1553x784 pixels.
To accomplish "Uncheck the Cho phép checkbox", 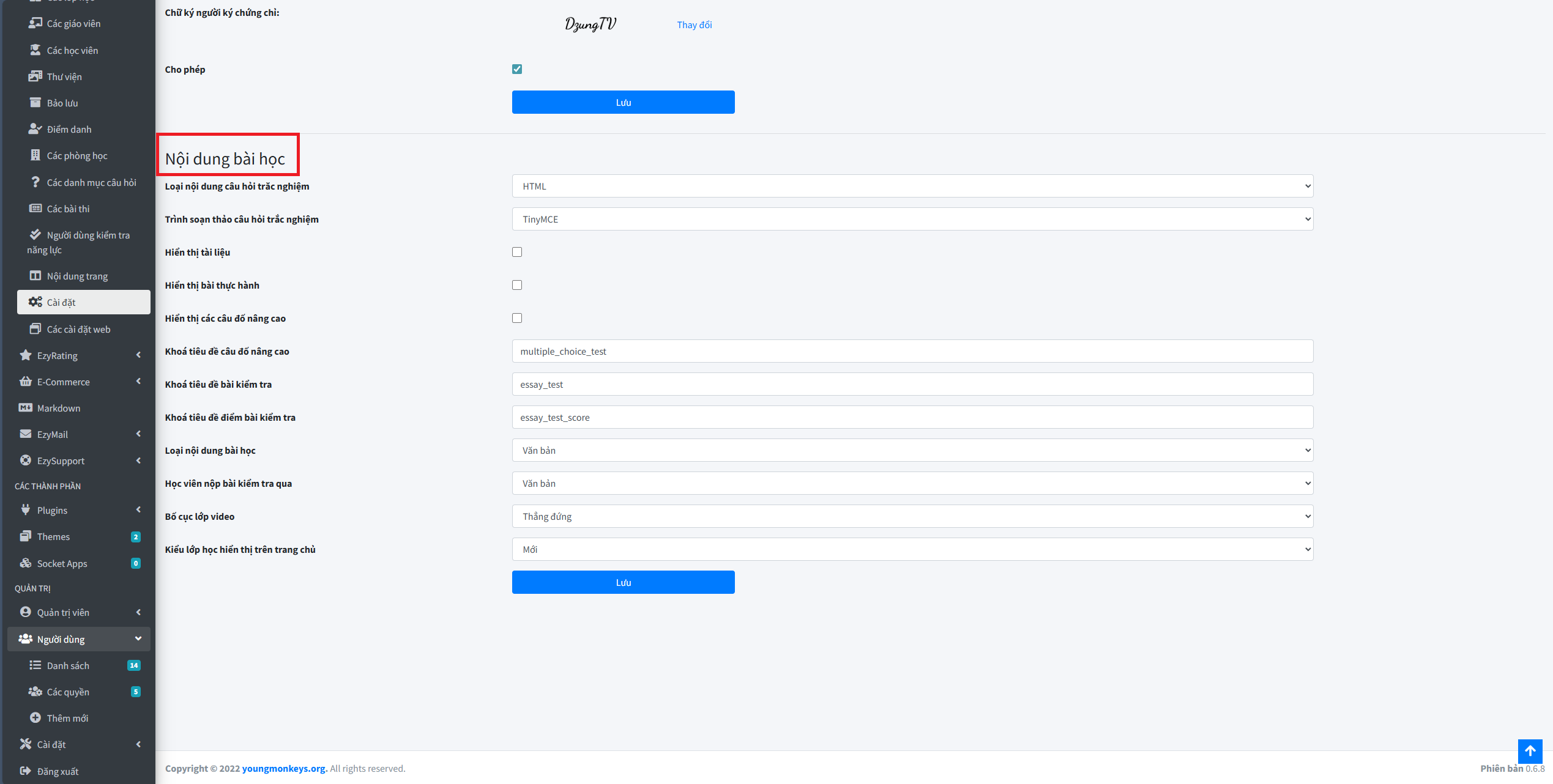I will pyautogui.click(x=517, y=69).
